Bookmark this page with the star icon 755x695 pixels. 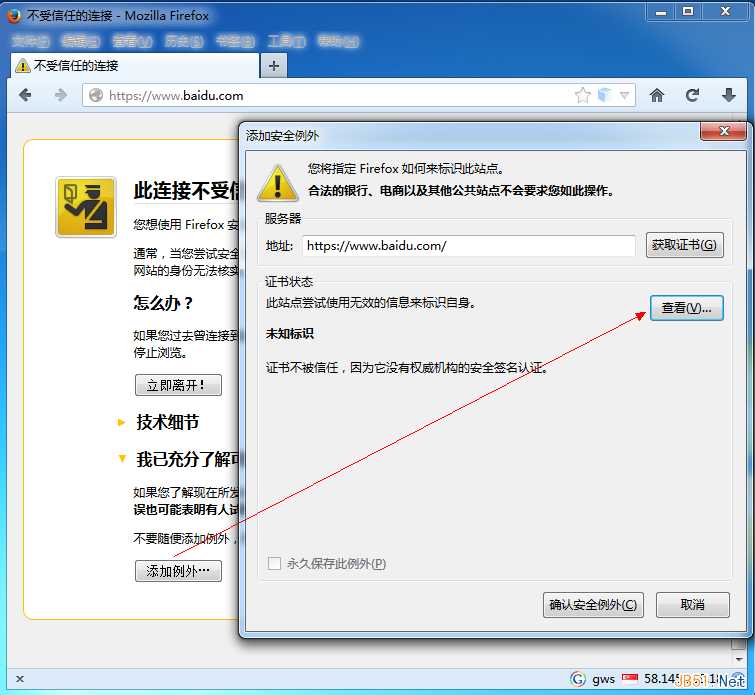(x=583, y=95)
